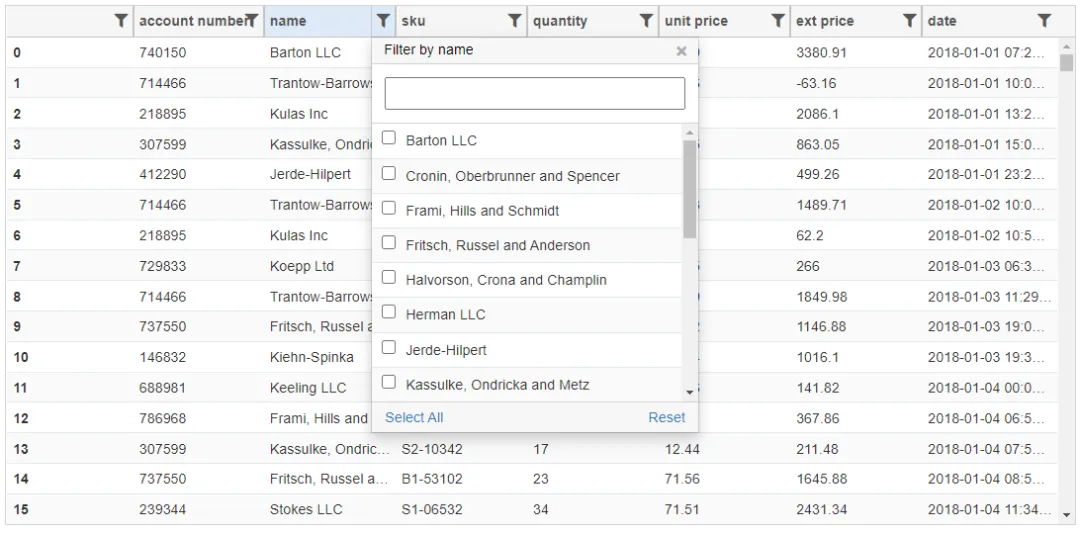Select the Stokes LLC cell in row 15
This screenshot has height=533, width=1080.
click(306, 509)
